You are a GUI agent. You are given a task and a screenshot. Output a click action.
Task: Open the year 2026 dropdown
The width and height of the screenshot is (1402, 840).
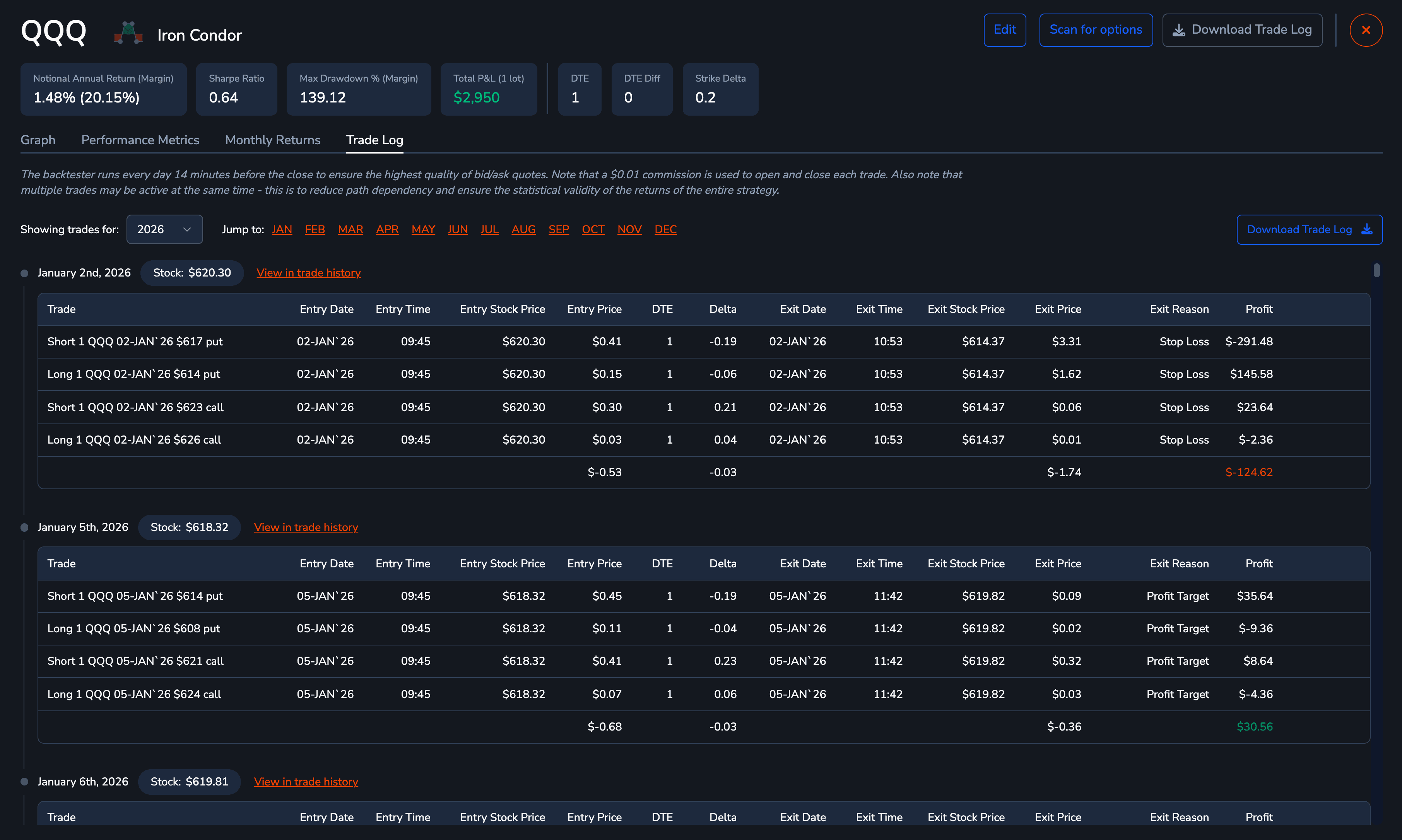pyautogui.click(x=164, y=229)
